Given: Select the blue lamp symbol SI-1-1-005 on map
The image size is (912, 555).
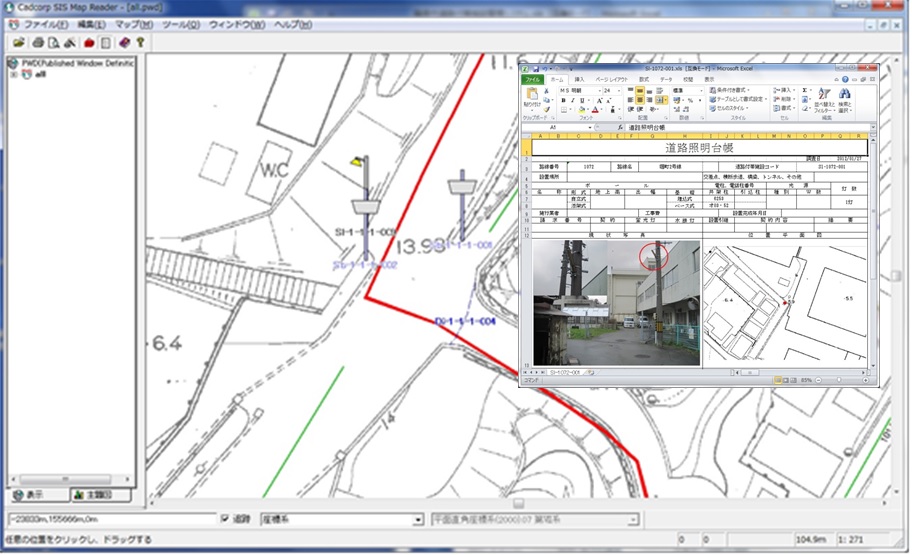Looking at the screenshot, I should pyautogui.click(x=462, y=189).
